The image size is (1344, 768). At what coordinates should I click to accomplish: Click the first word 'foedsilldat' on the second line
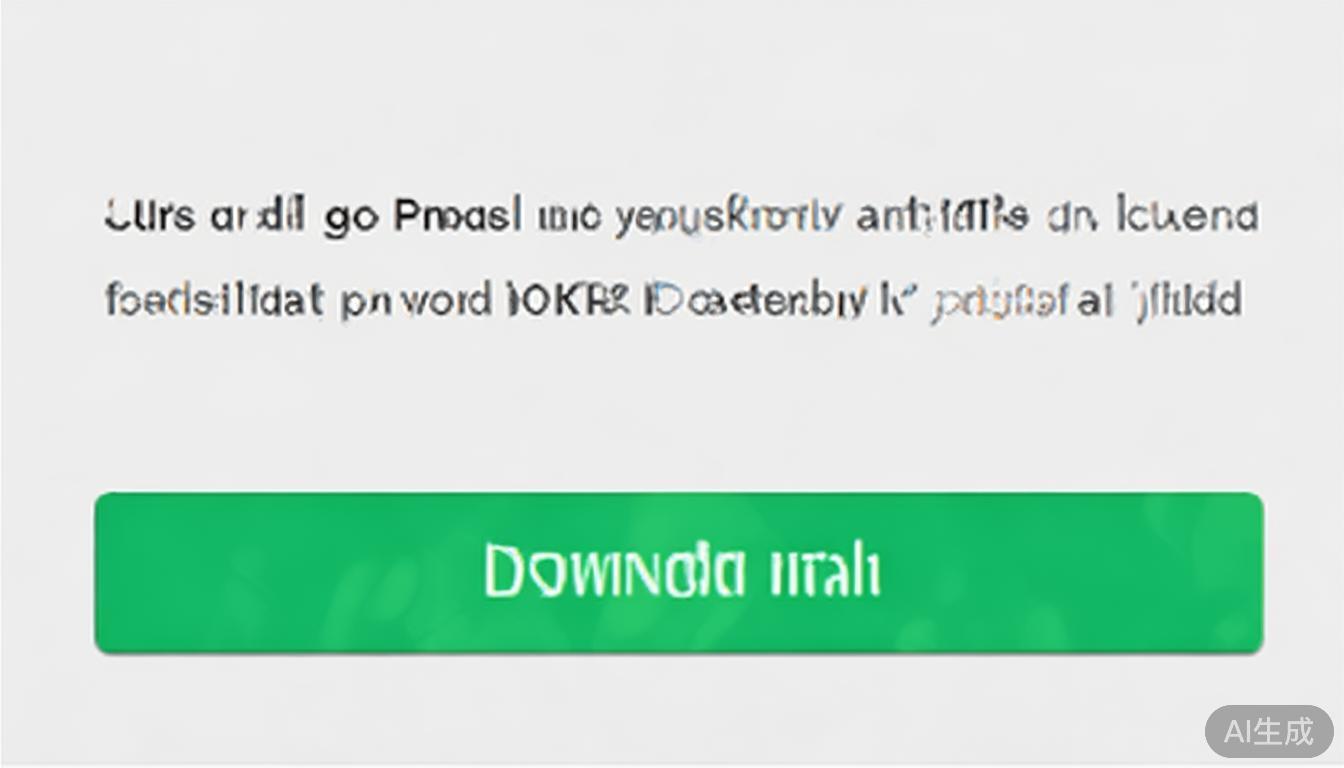[215, 300]
